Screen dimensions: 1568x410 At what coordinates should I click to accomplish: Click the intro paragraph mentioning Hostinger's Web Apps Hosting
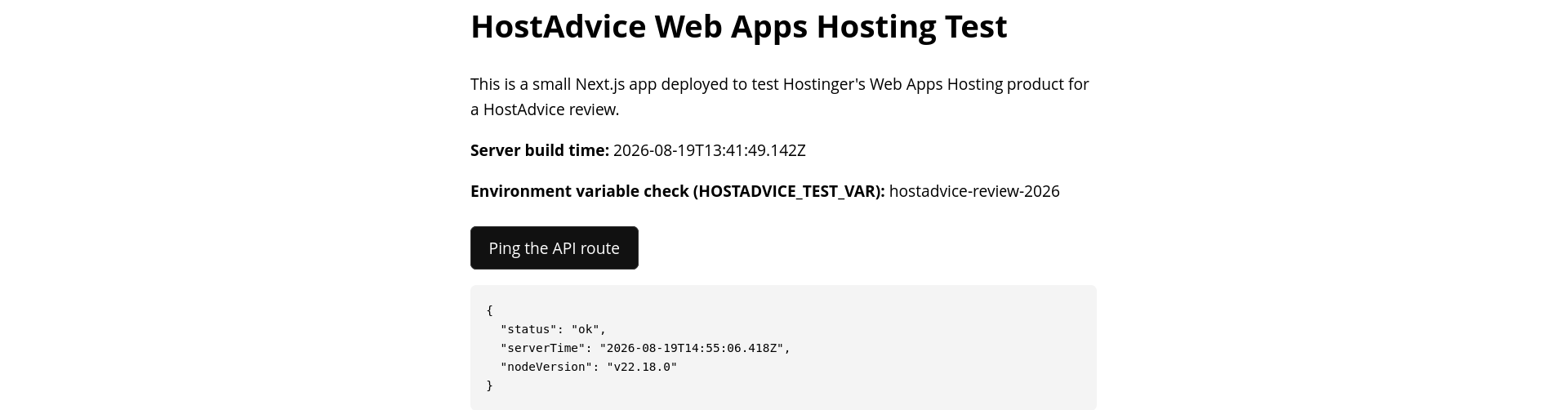pos(780,96)
